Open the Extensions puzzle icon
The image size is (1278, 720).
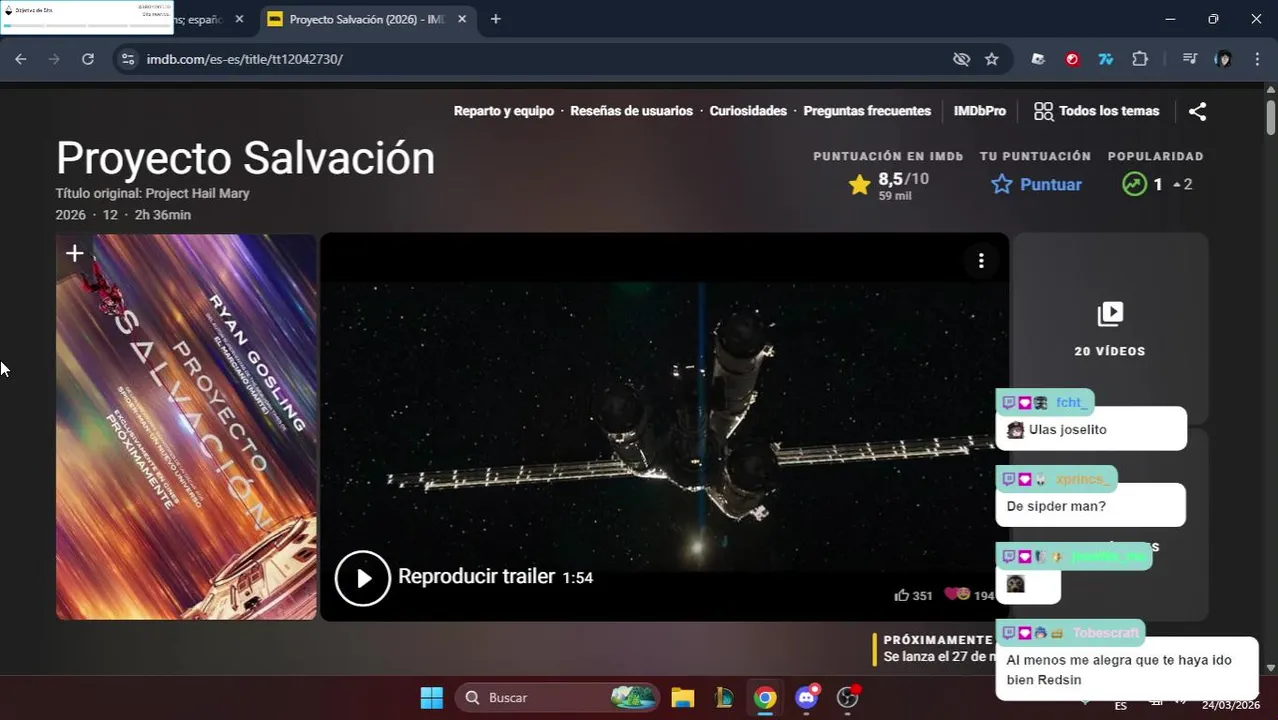tap(1140, 59)
